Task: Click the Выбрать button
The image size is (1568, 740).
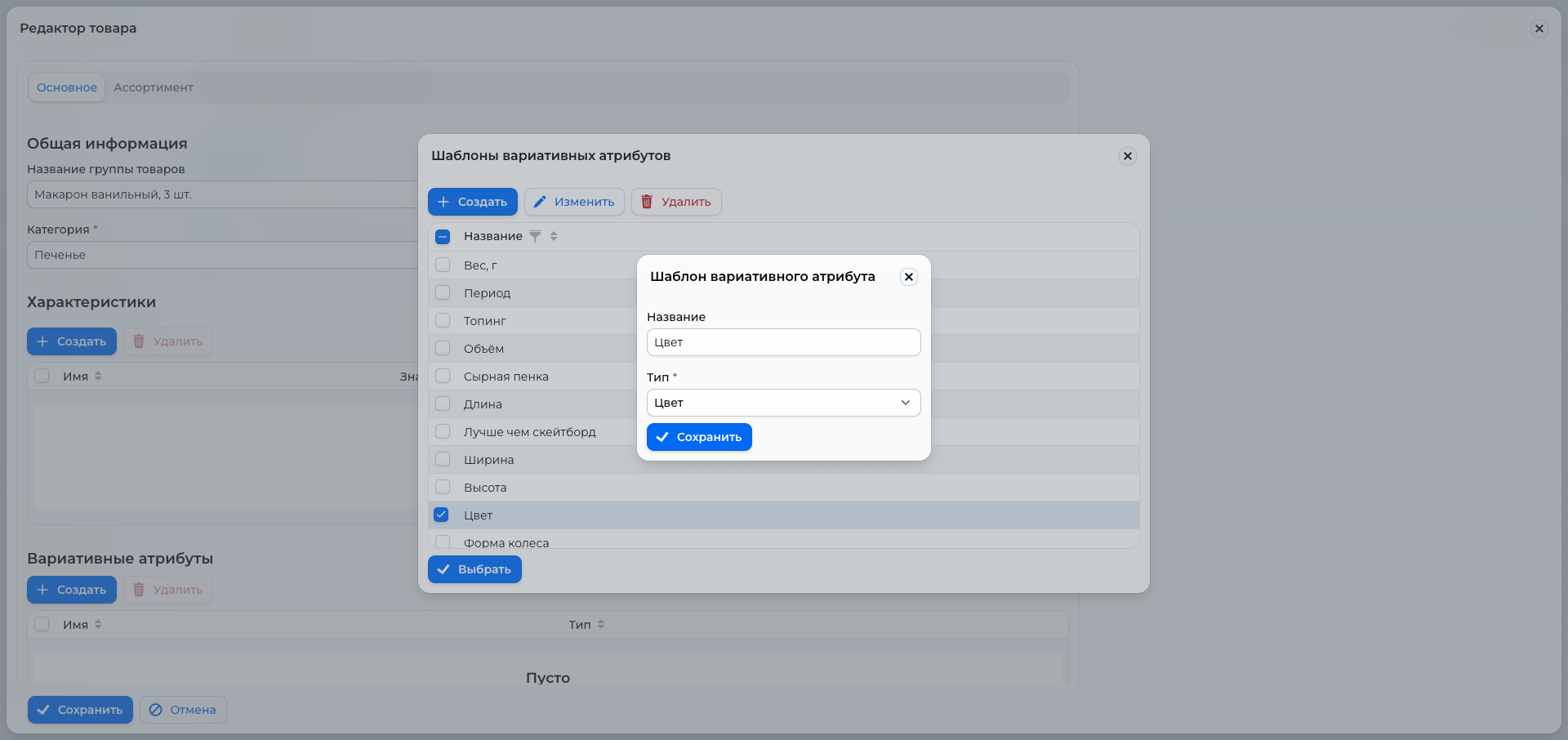Action: [x=474, y=569]
